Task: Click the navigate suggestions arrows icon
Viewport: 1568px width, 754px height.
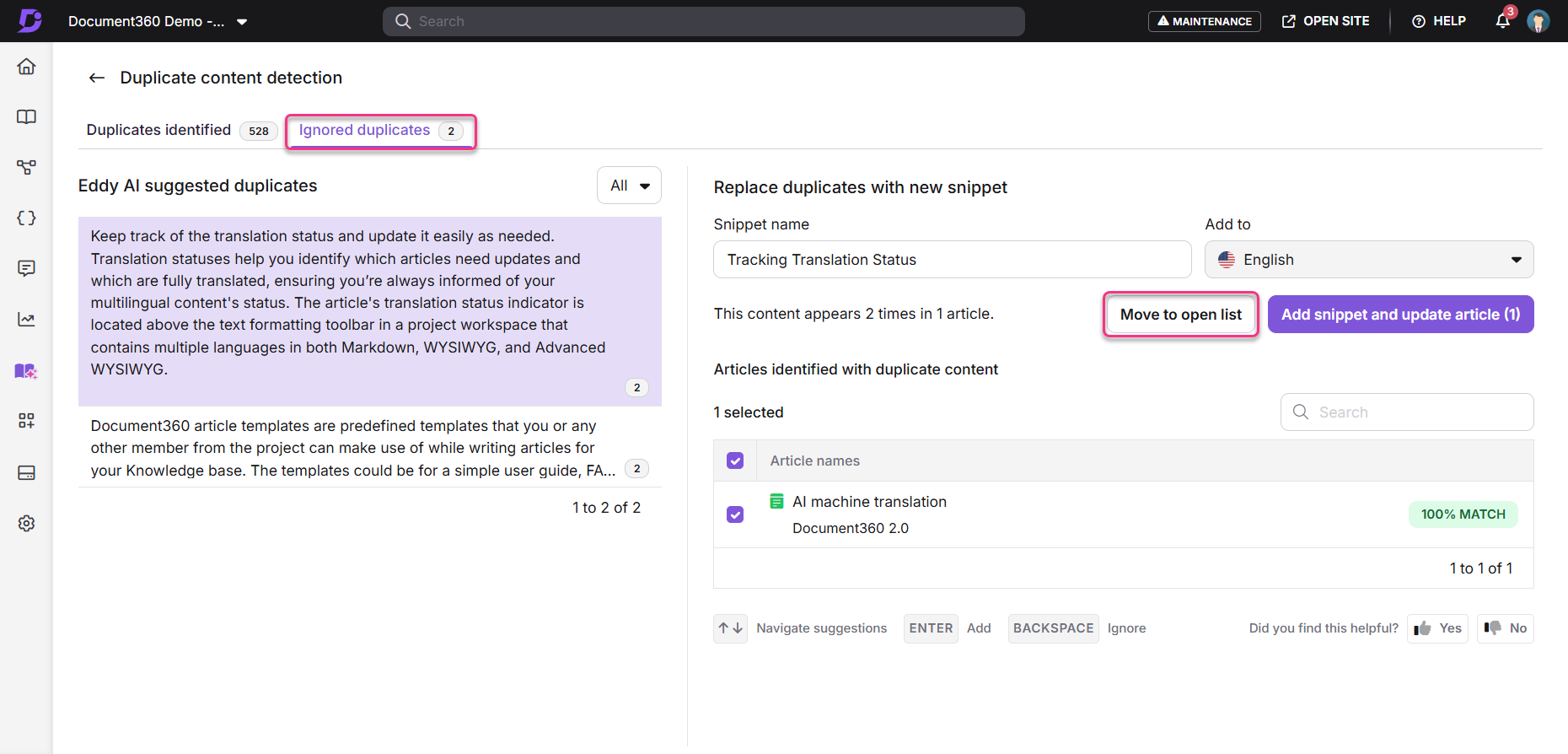Action: tap(730, 628)
